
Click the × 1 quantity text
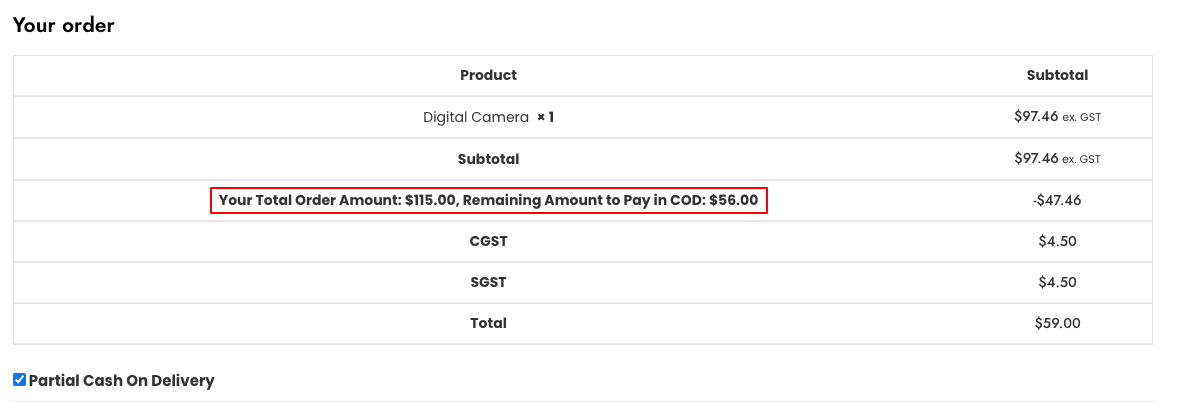coord(546,118)
